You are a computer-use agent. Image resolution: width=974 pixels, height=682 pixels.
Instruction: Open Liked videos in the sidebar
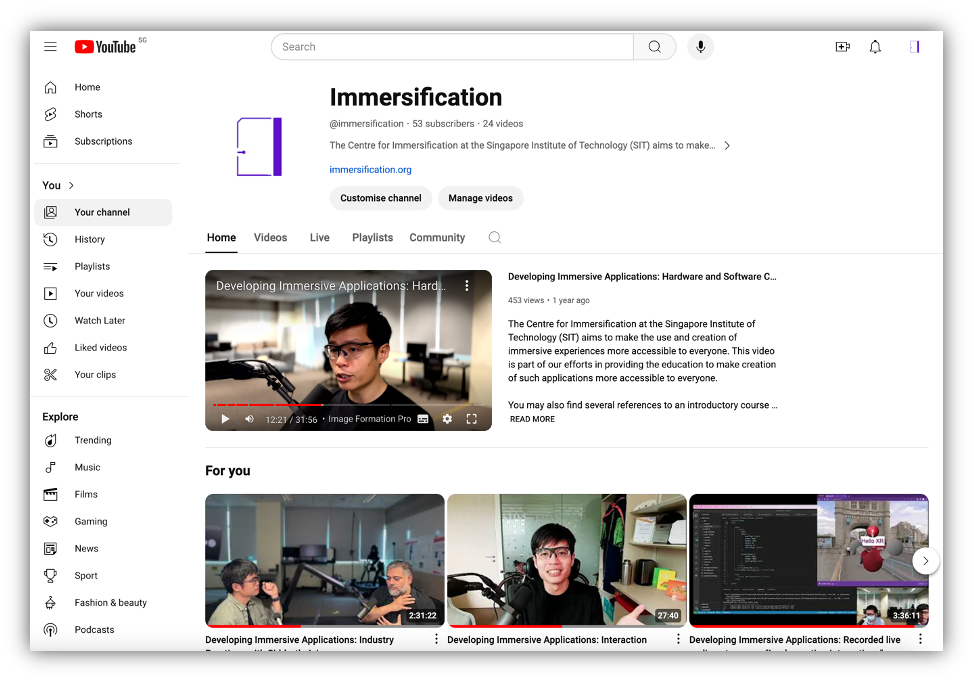[103, 347]
